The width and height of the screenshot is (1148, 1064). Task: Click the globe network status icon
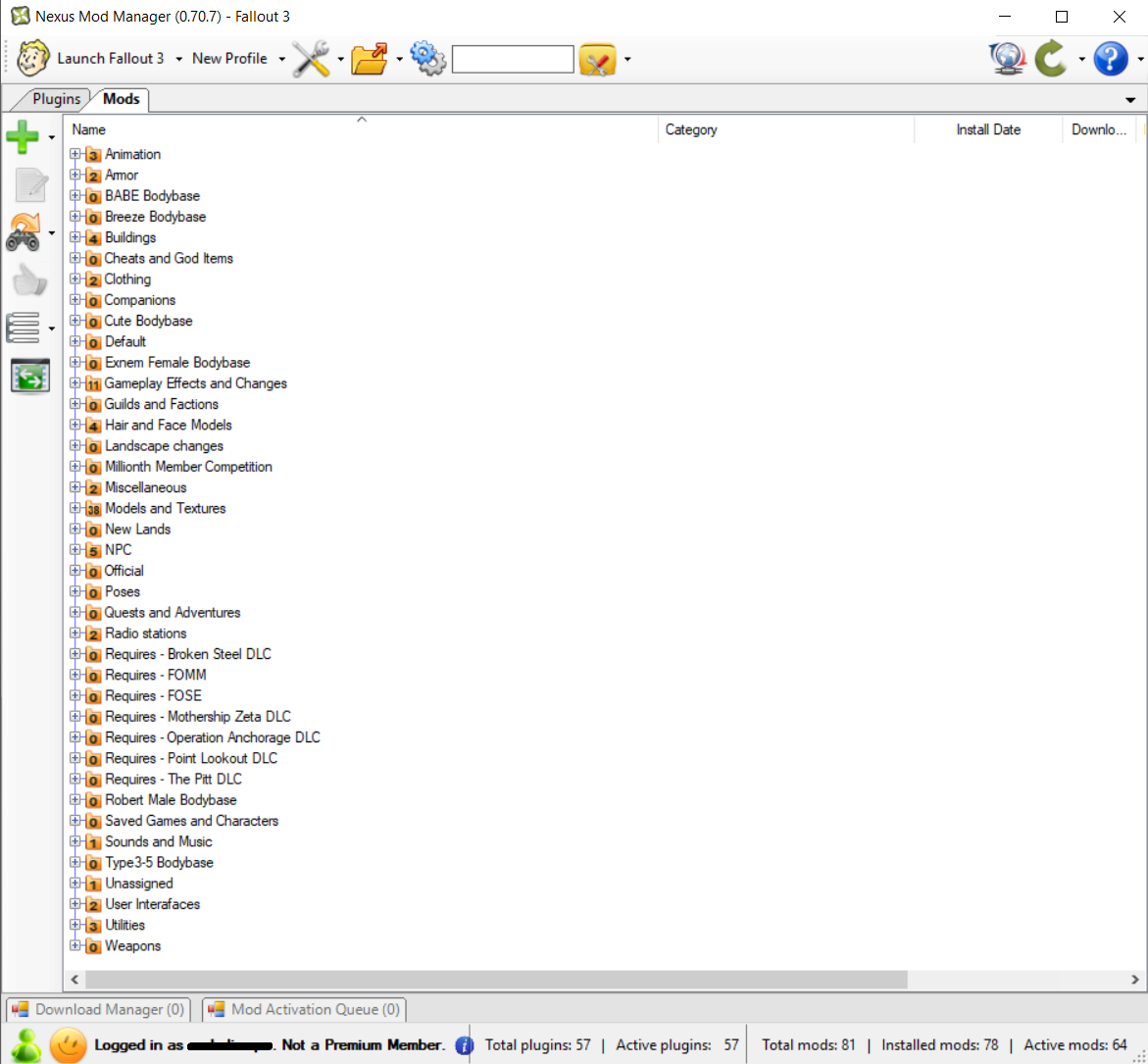[x=1008, y=59]
